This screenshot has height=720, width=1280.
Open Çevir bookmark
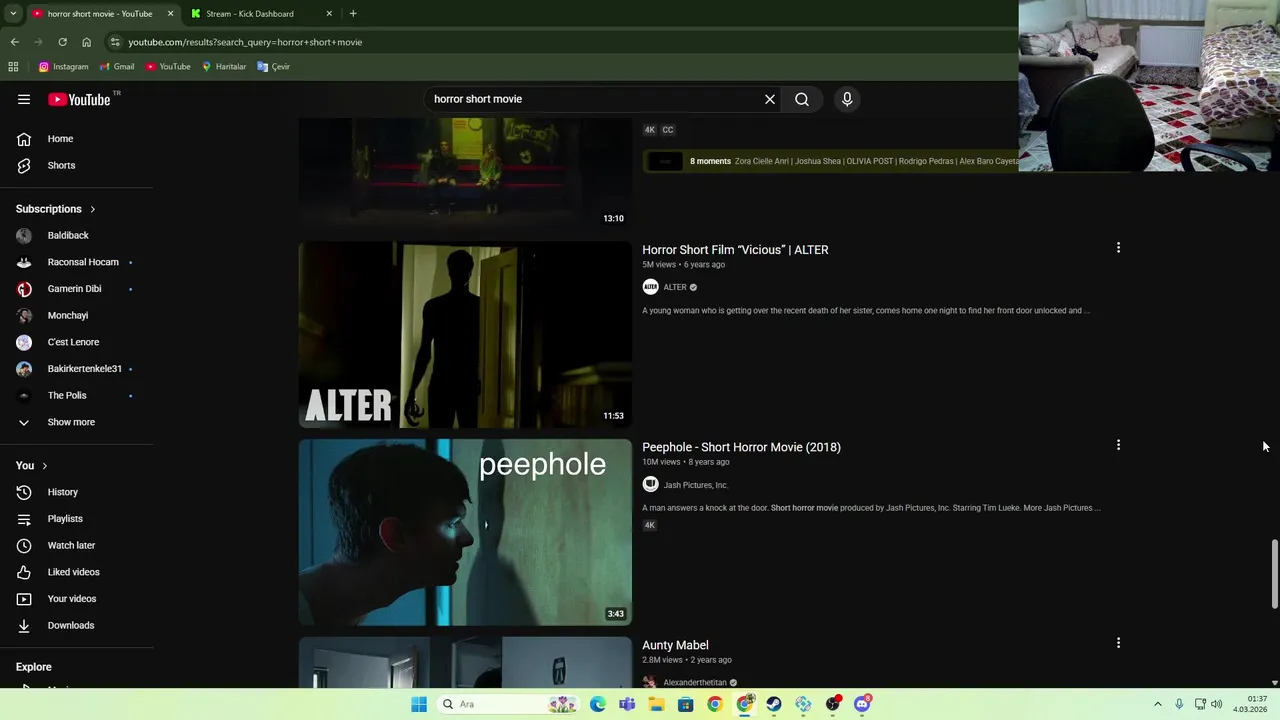click(x=273, y=67)
